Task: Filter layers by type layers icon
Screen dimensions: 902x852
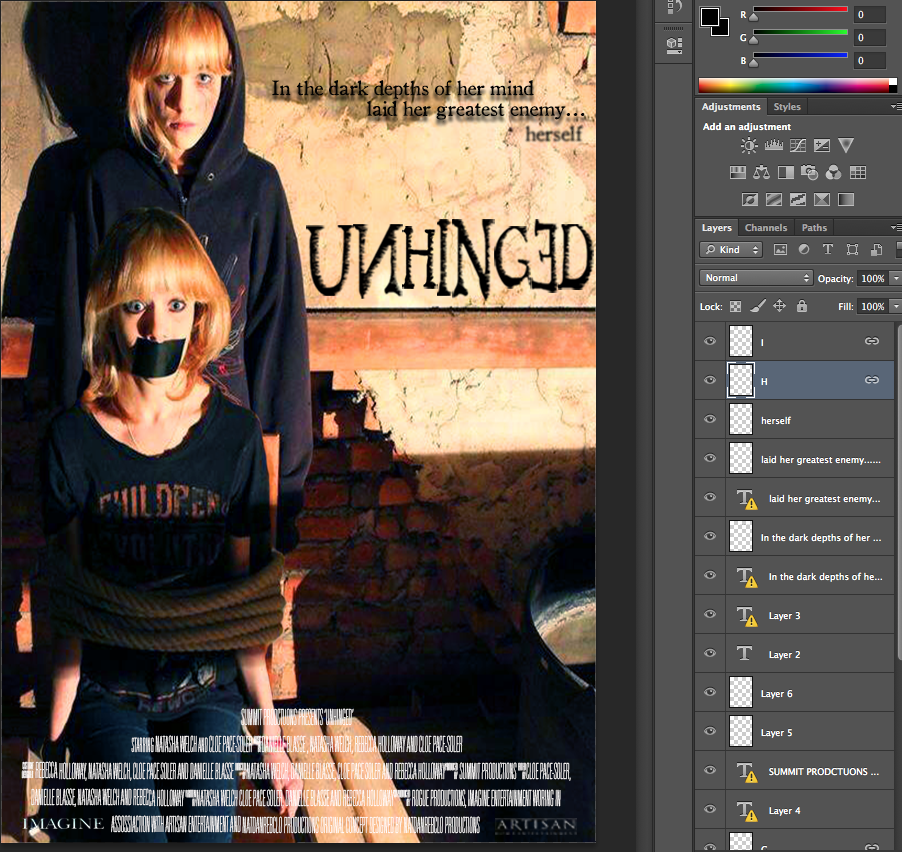Action: (x=828, y=250)
